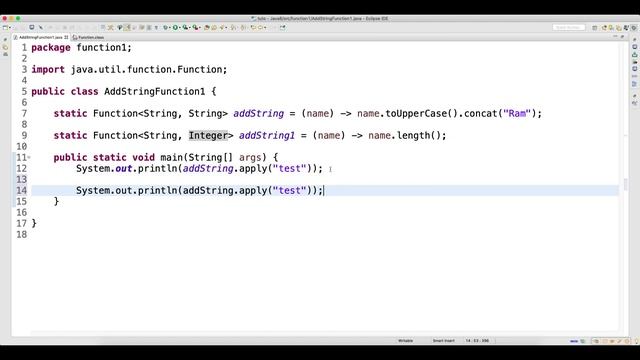Click the cursor position 14 : 53 : 396 in status bar

pyautogui.click(x=477, y=340)
